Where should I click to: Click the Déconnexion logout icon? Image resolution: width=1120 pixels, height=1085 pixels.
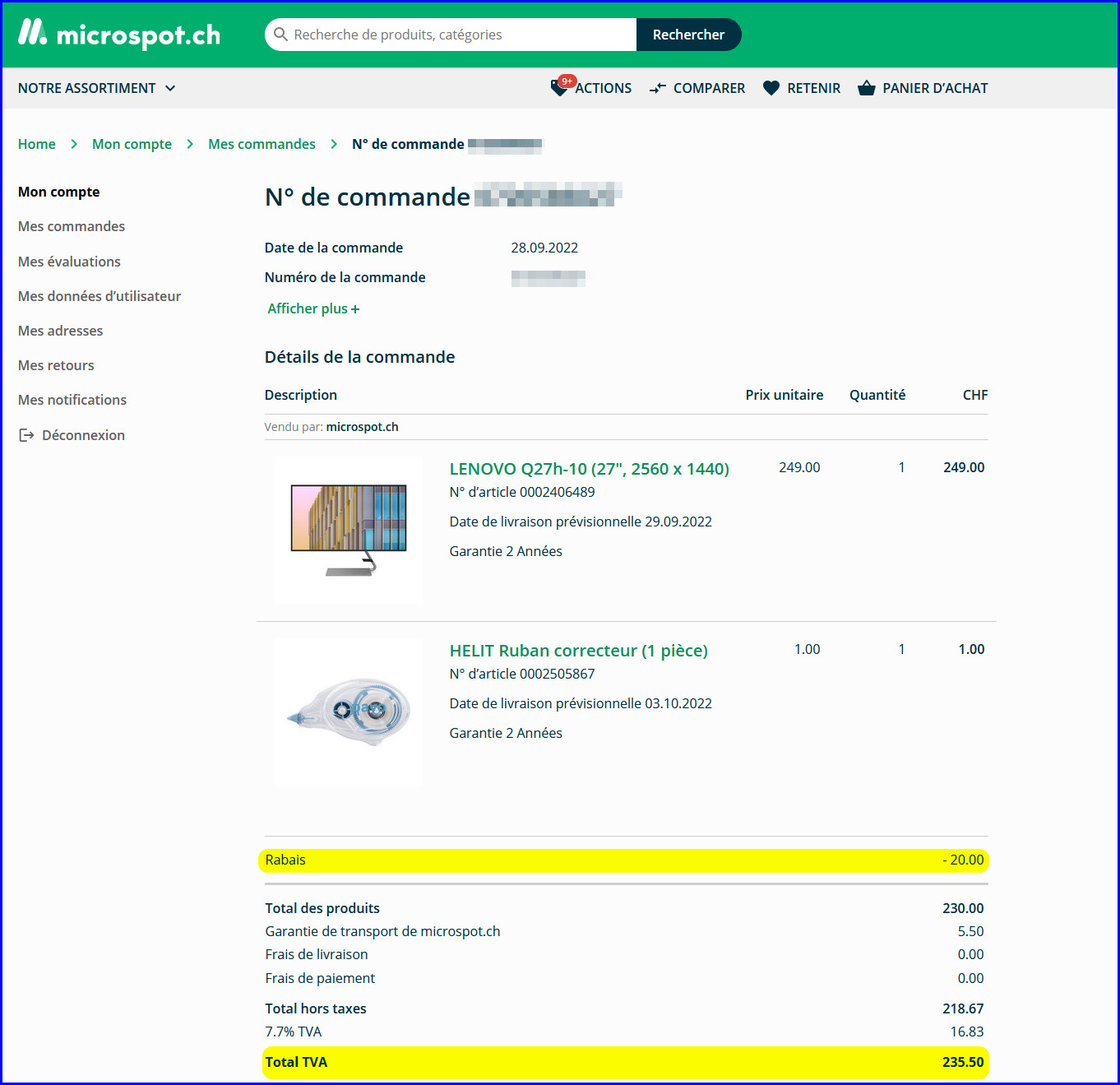26,435
